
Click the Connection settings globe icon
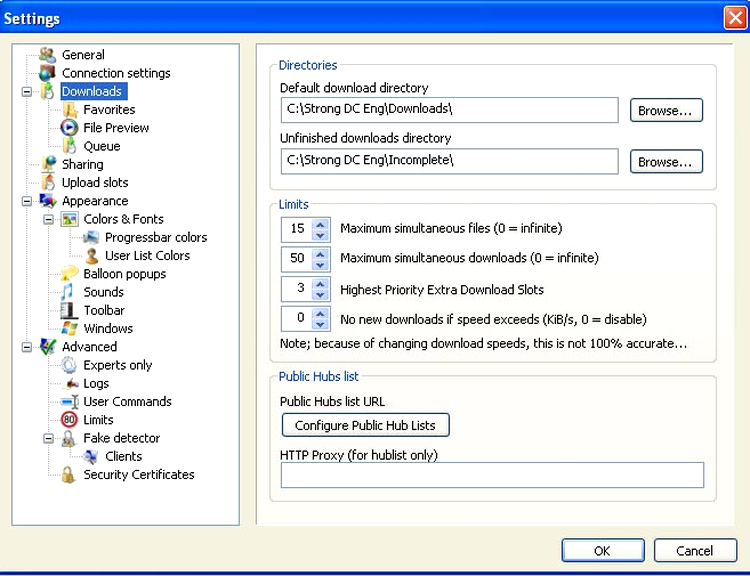coord(47,73)
